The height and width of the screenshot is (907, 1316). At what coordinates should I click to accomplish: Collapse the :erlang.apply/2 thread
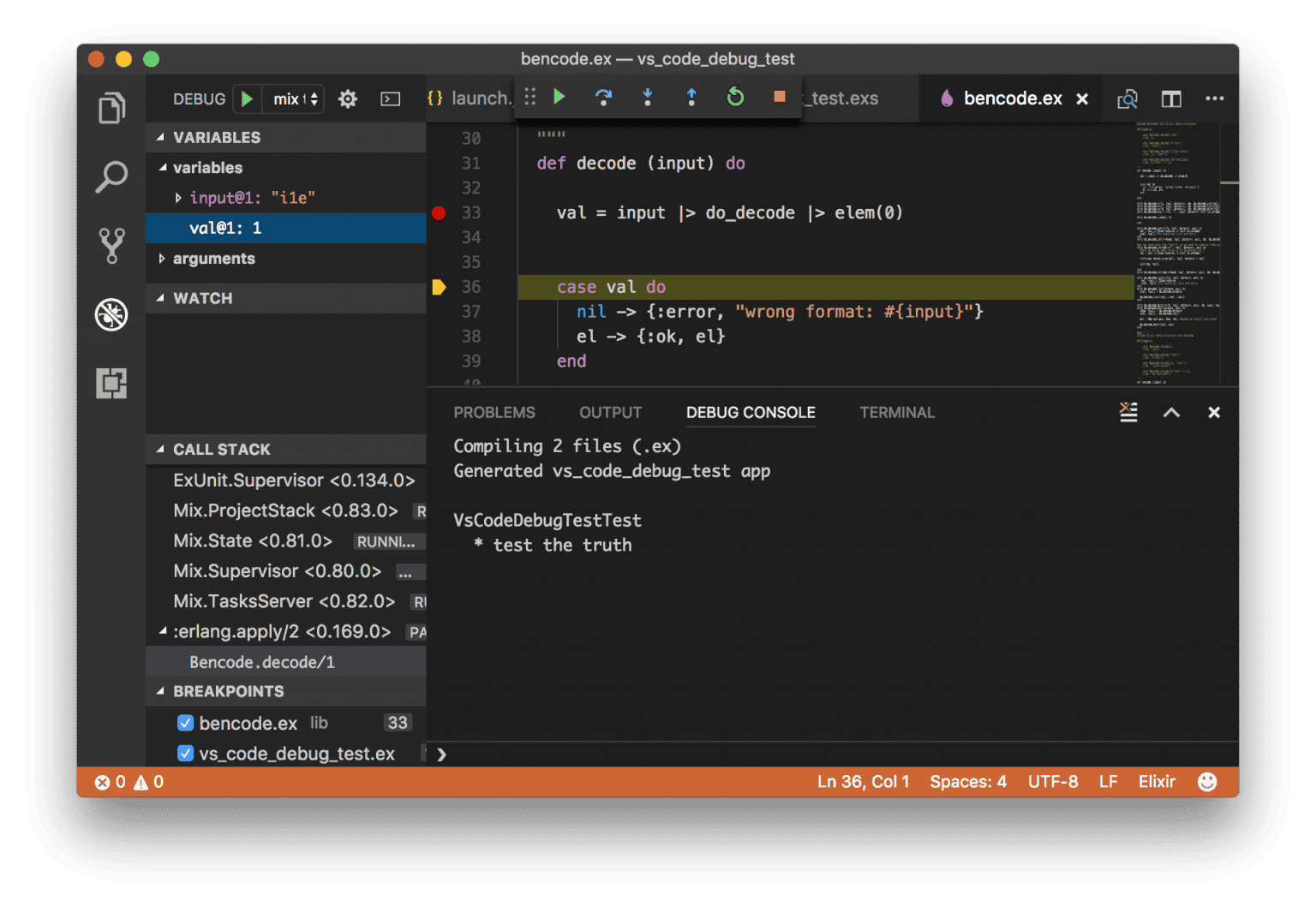point(163,631)
